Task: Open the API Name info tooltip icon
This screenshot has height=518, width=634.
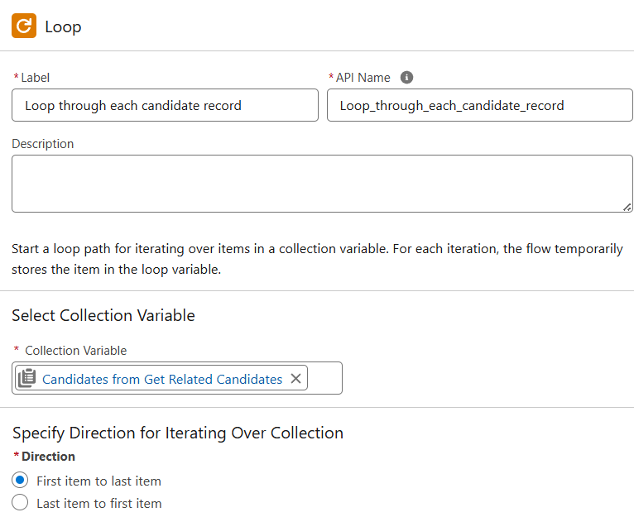Action: coord(406,77)
